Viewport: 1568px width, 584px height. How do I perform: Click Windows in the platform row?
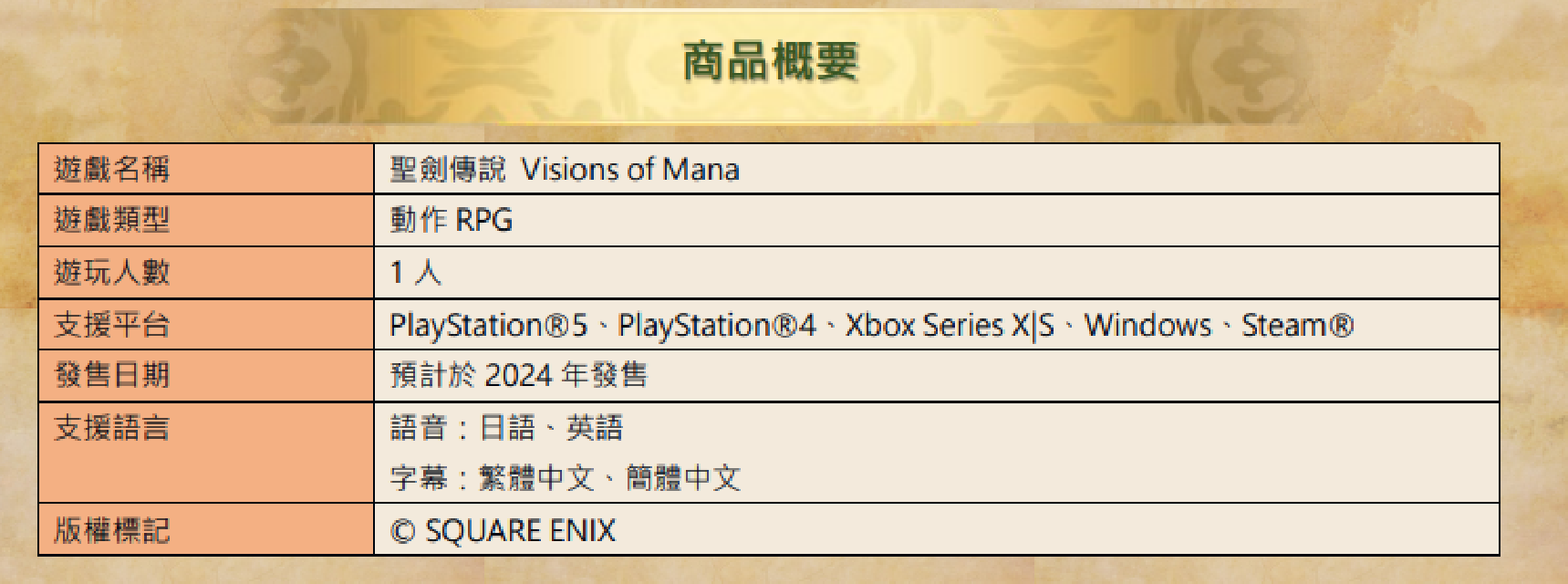[1147, 325]
